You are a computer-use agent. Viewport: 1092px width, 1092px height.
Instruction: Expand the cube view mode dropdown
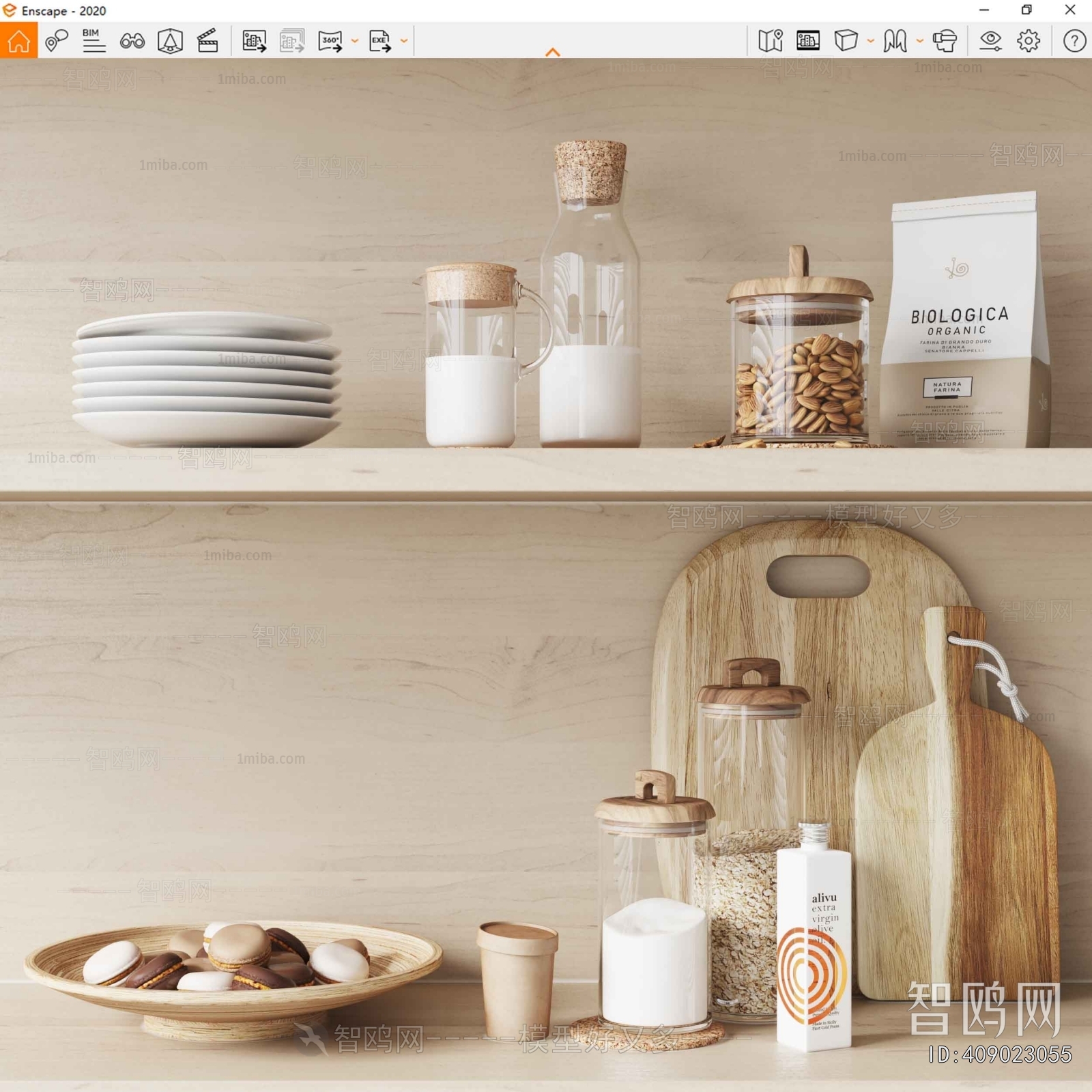(x=871, y=41)
